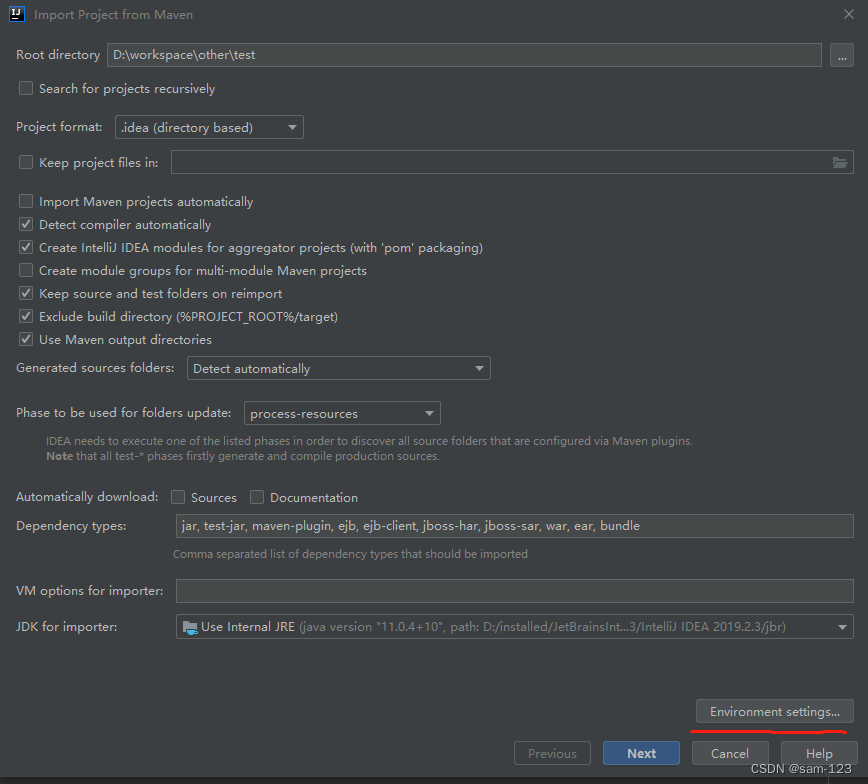Click JDK folder icon in importer combo

pyautogui.click(x=190, y=627)
